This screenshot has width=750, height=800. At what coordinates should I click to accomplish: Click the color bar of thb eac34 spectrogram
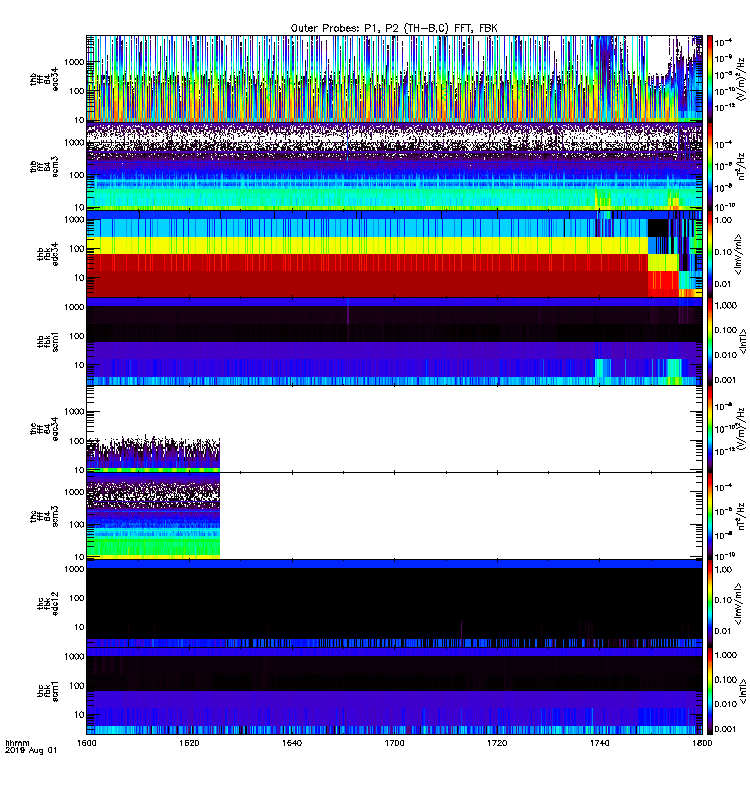709,79
